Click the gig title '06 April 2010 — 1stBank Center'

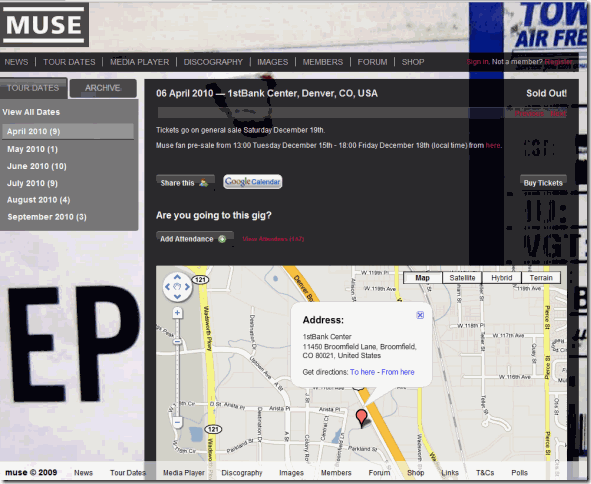tap(267, 93)
